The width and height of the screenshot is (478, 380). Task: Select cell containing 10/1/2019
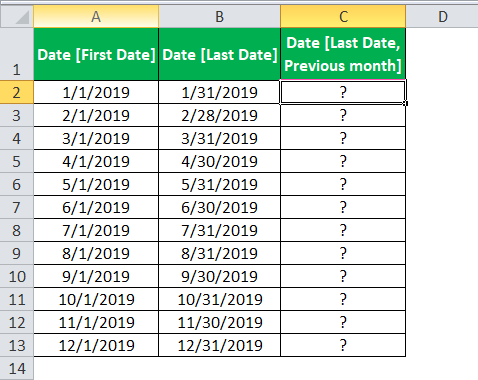tap(96, 299)
